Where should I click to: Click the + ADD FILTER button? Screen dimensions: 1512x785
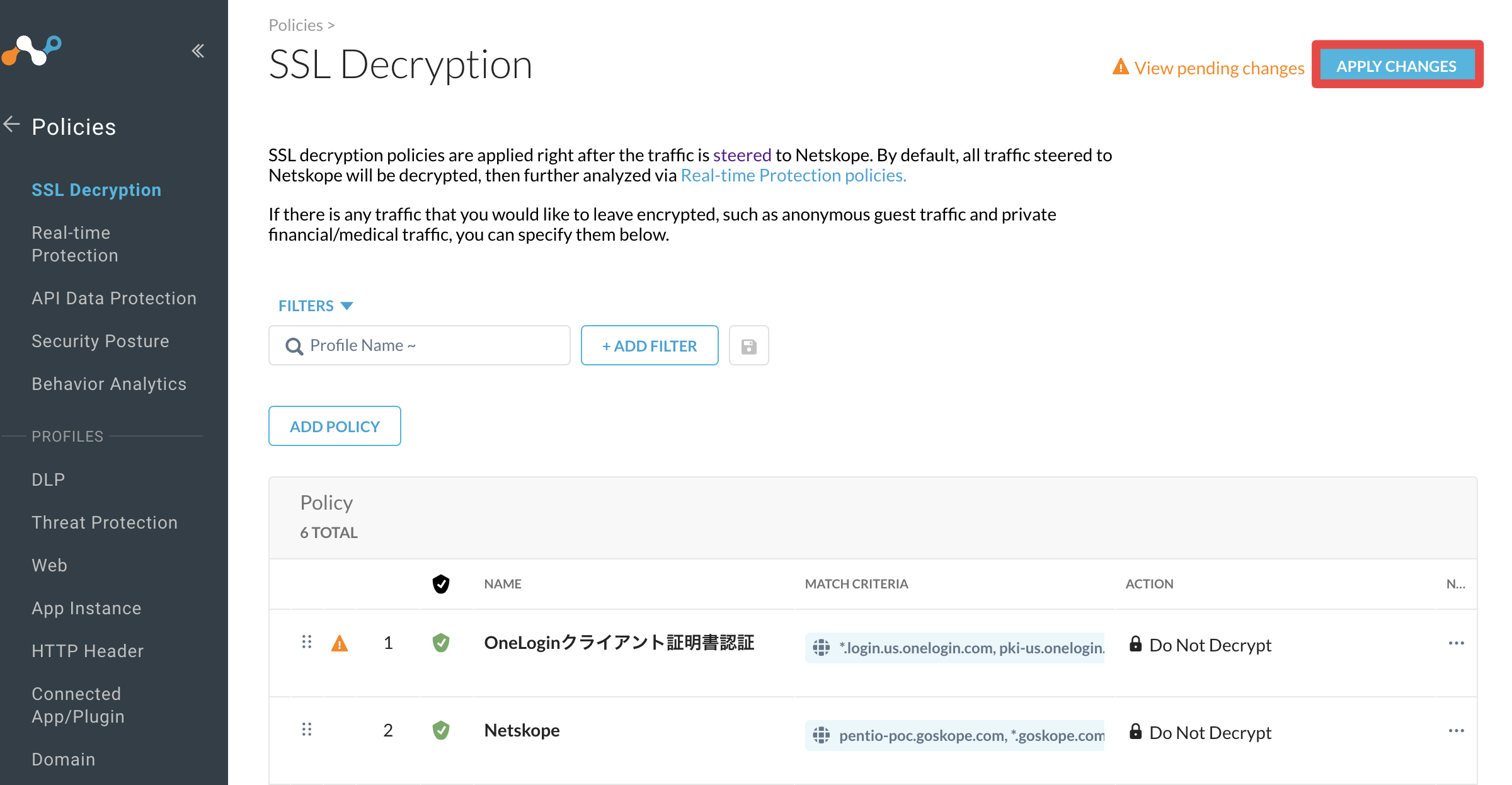coord(650,346)
